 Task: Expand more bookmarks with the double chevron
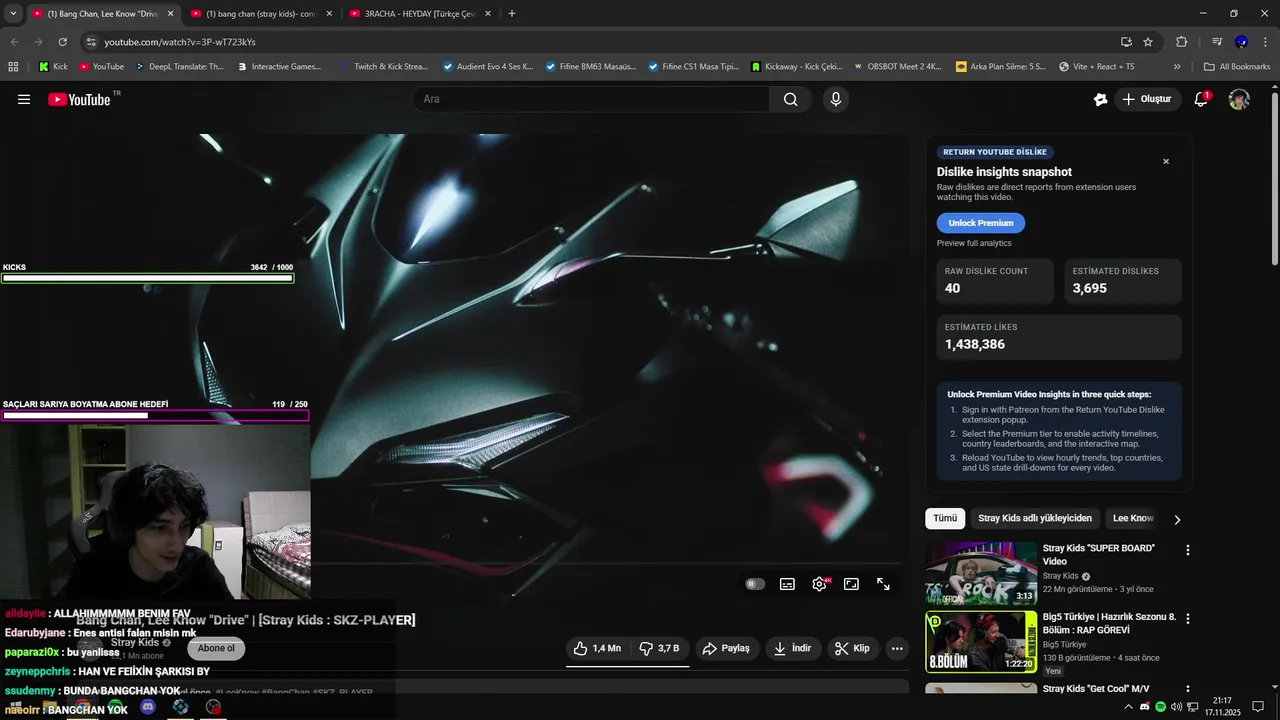coord(1177,67)
